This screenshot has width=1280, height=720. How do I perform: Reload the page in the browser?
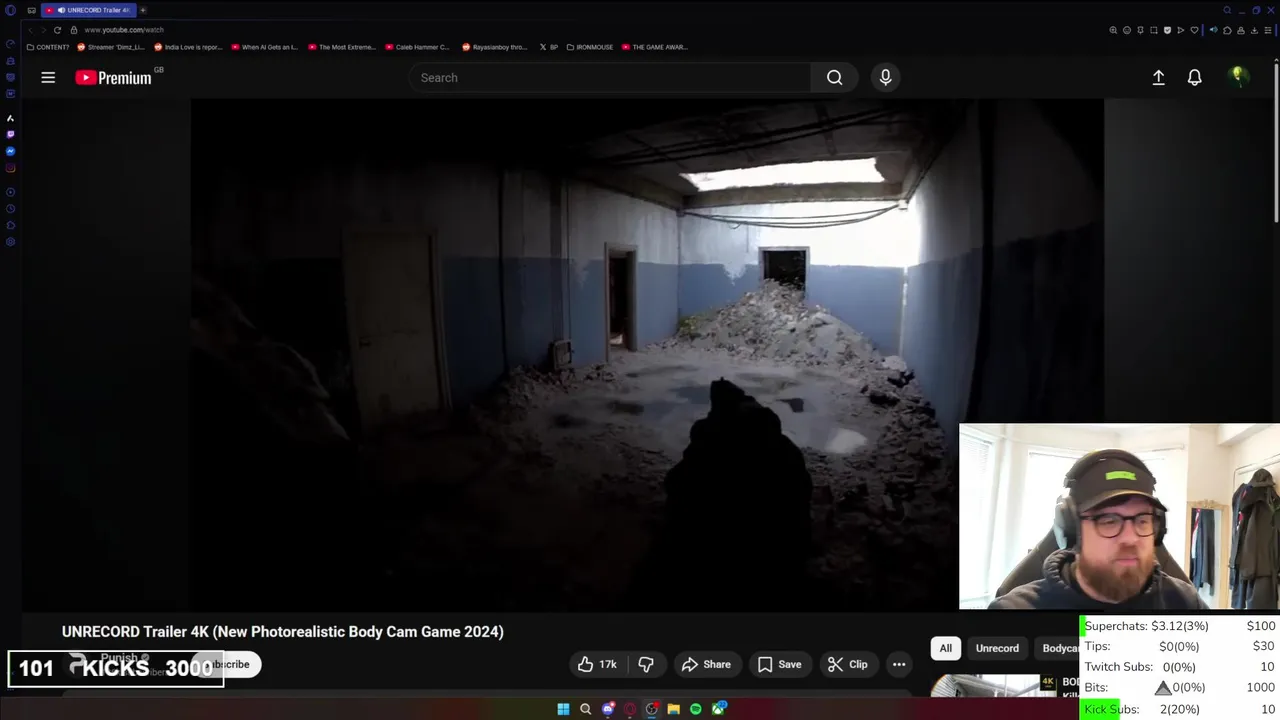tap(57, 30)
